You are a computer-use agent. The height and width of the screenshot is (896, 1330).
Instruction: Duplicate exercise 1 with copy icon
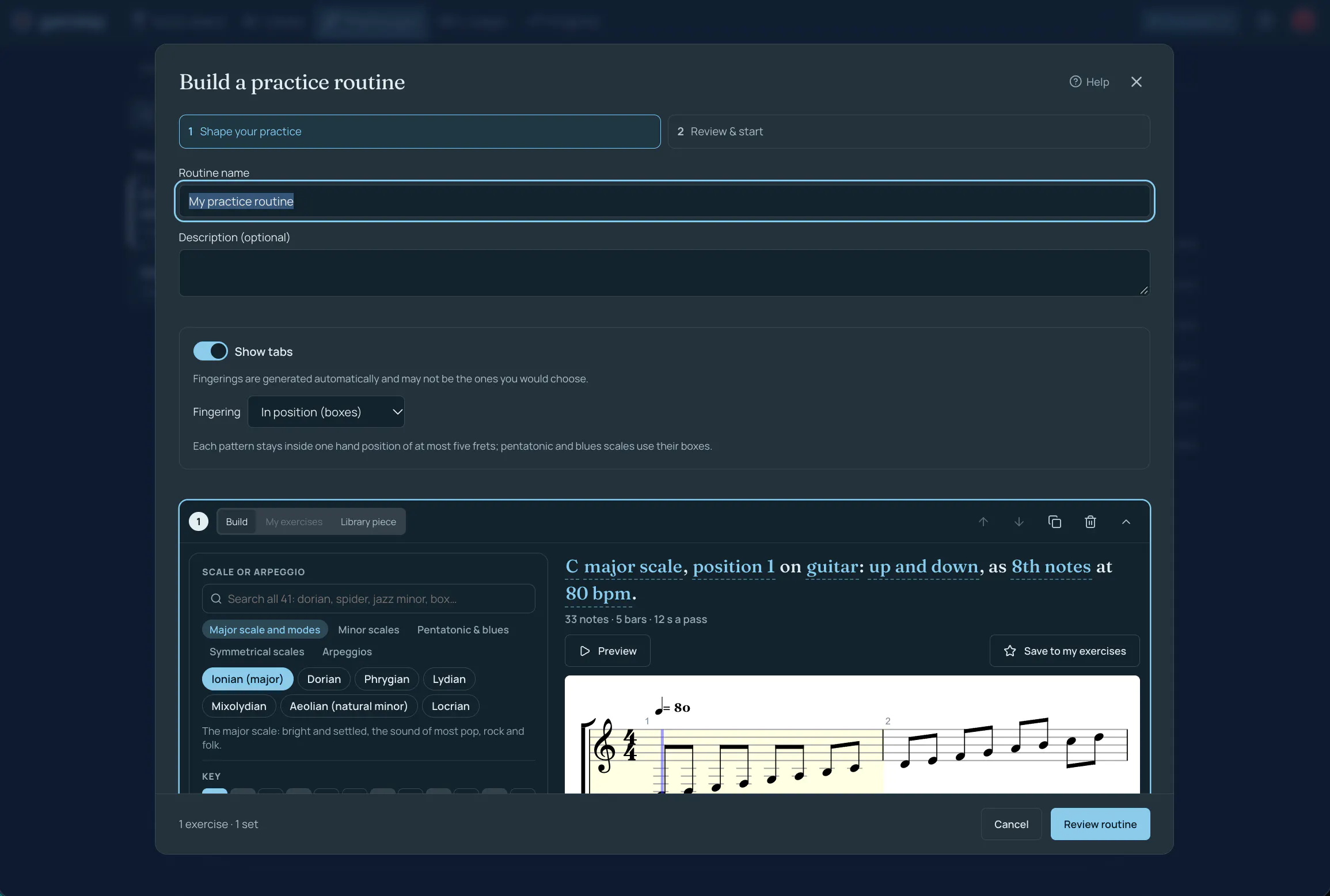click(1054, 522)
